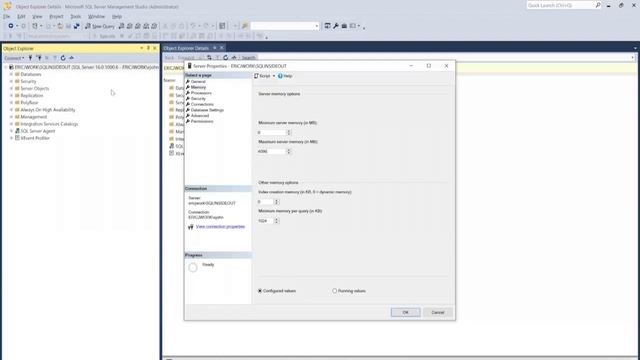Image resolution: width=640 pixels, height=360 pixels.
Task: Select the Advanced page
Action: pyautogui.click(x=200, y=116)
